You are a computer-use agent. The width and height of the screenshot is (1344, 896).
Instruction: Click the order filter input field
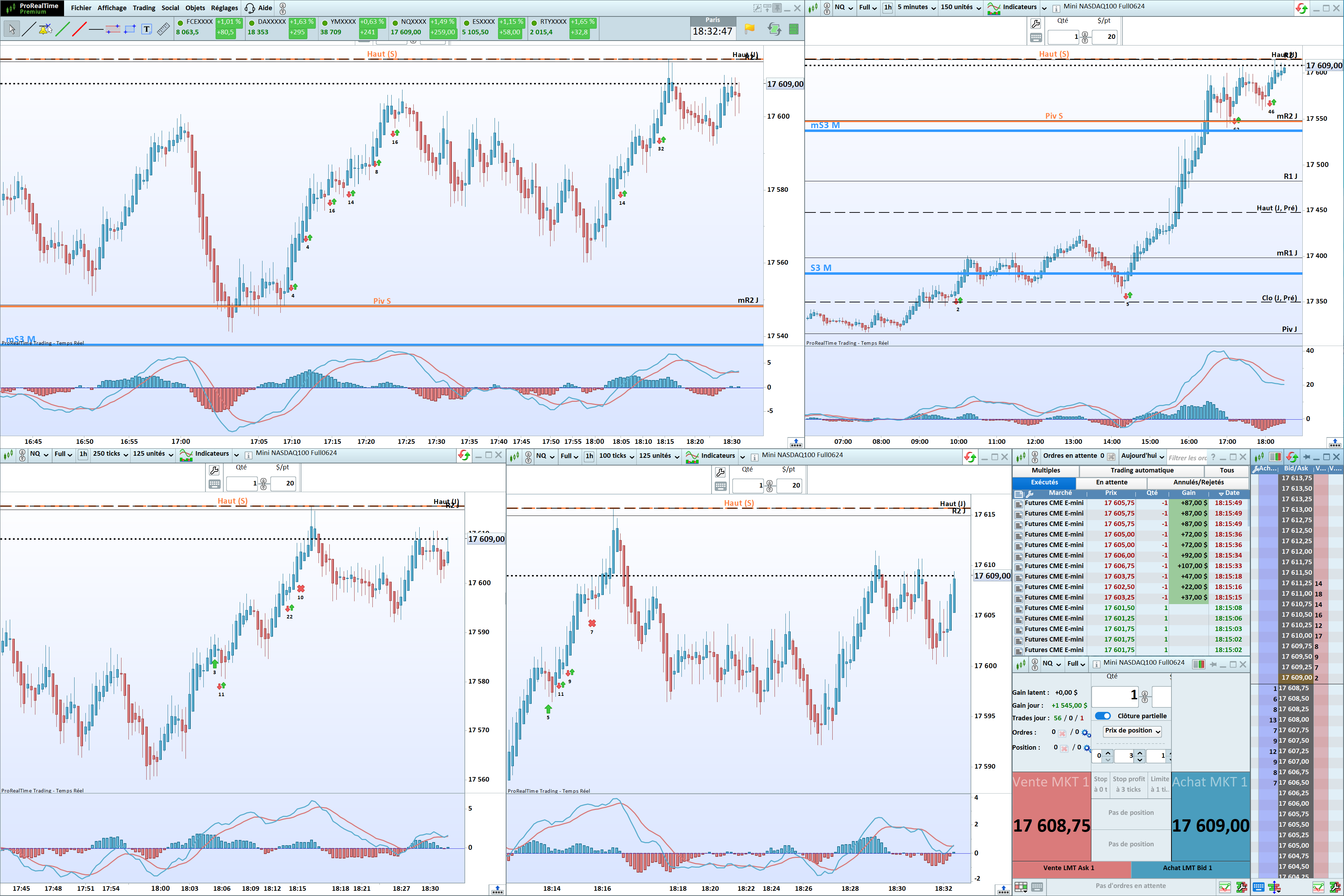point(1188,457)
